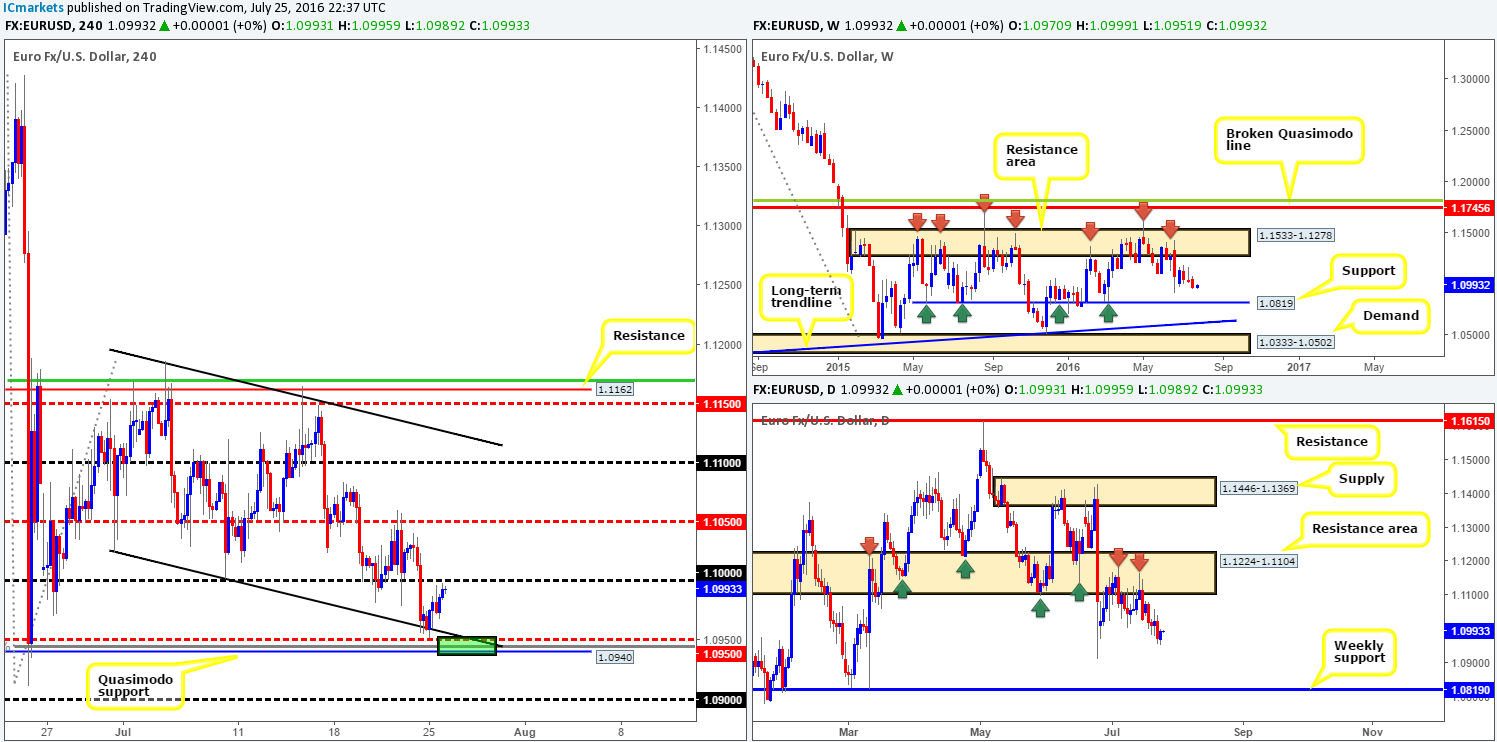
Task: Select a red down arrow in the weekly resistance area
Action: click(x=917, y=221)
